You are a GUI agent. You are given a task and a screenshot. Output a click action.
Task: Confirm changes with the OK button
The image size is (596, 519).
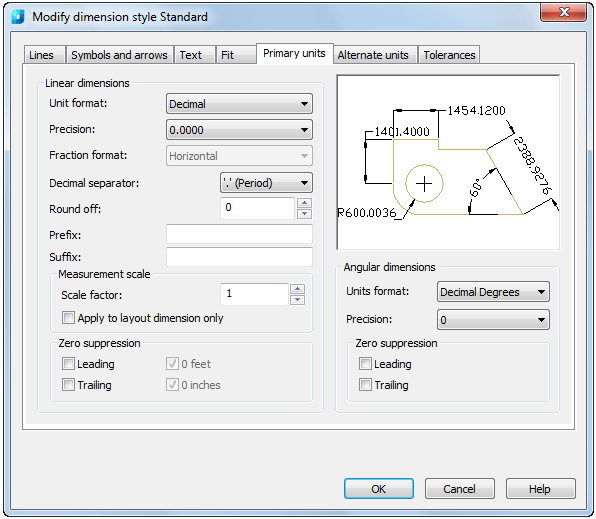tap(379, 489)
